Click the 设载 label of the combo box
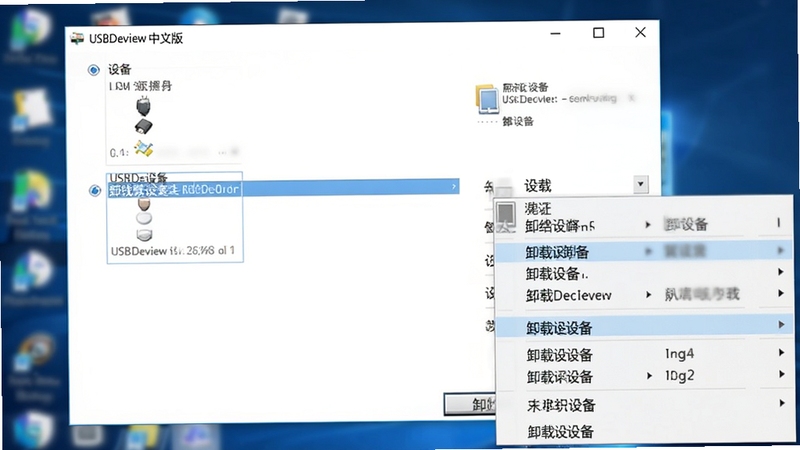The image size is (800, 450). [538, 185]
